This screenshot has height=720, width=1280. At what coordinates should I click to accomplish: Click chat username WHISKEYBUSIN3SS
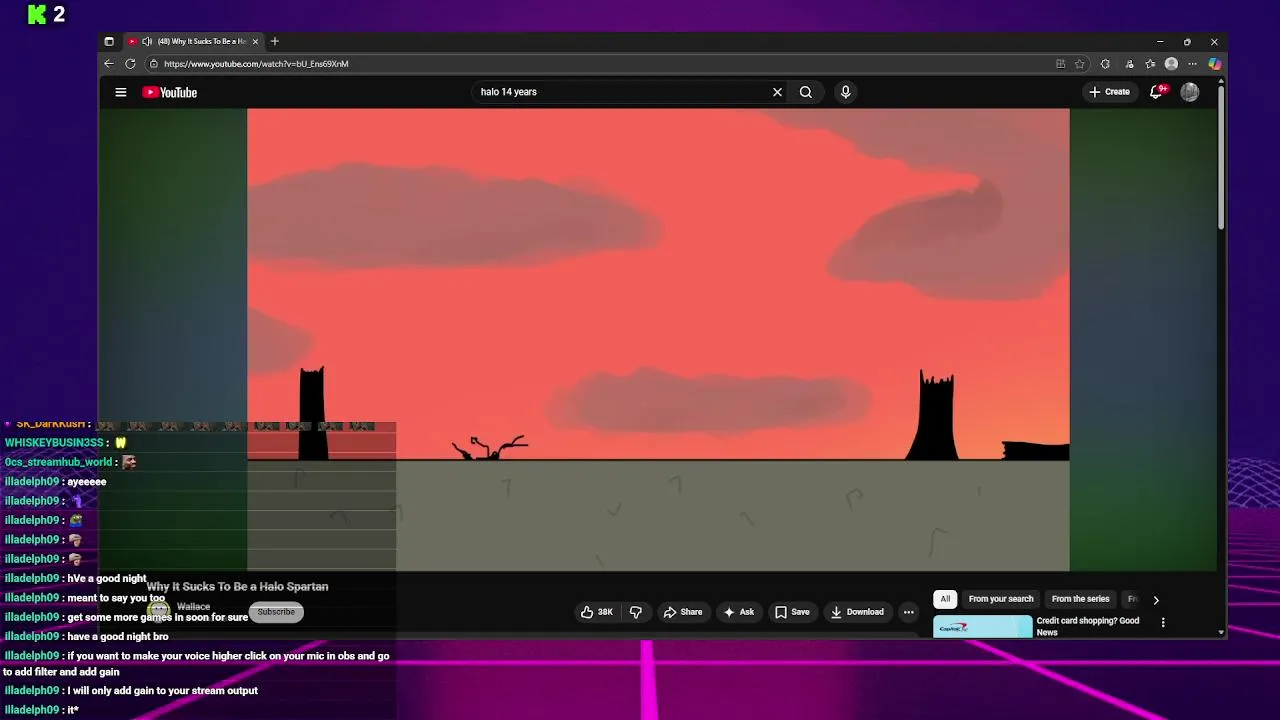[x=54, y=443]
